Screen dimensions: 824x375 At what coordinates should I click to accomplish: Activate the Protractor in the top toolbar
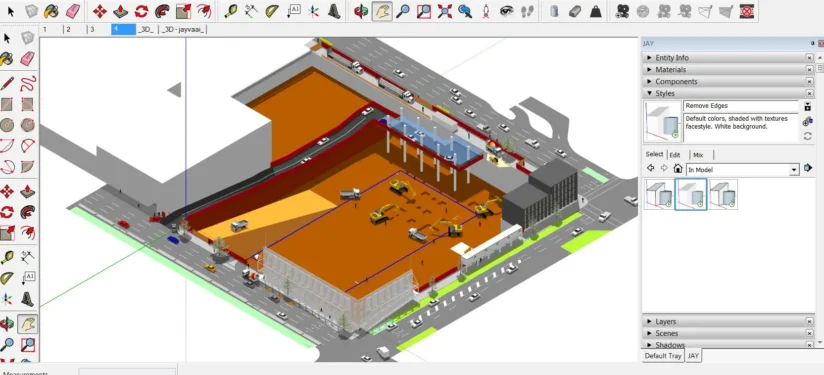272,11
